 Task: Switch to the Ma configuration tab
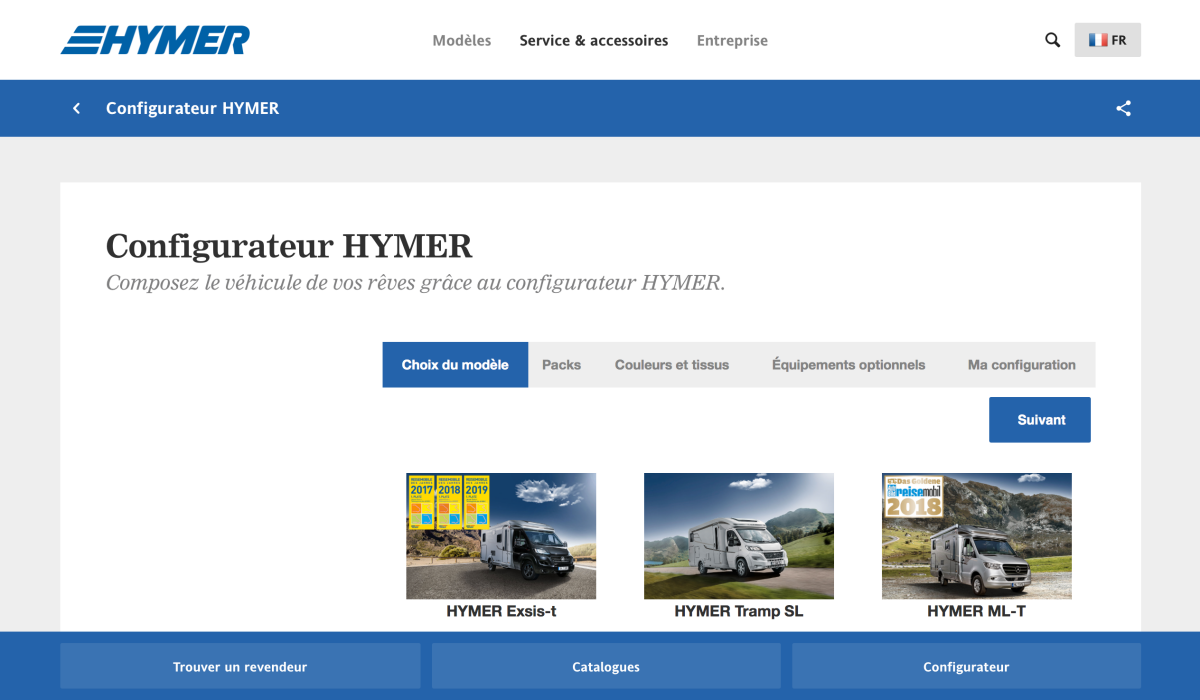click(x=1022, y=365)
